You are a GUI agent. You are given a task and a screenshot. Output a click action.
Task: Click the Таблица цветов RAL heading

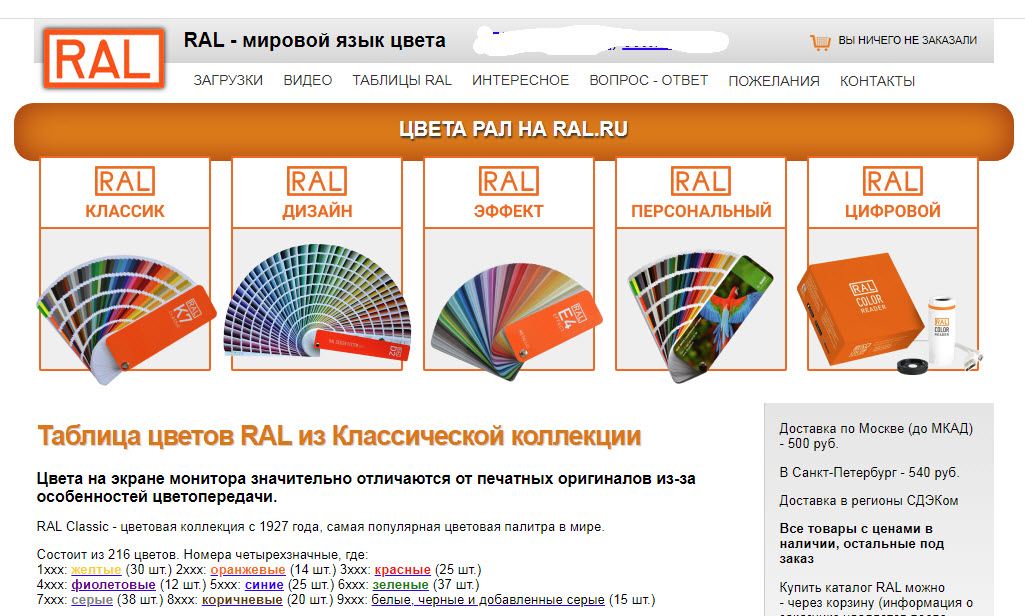(x=339, y=436)
